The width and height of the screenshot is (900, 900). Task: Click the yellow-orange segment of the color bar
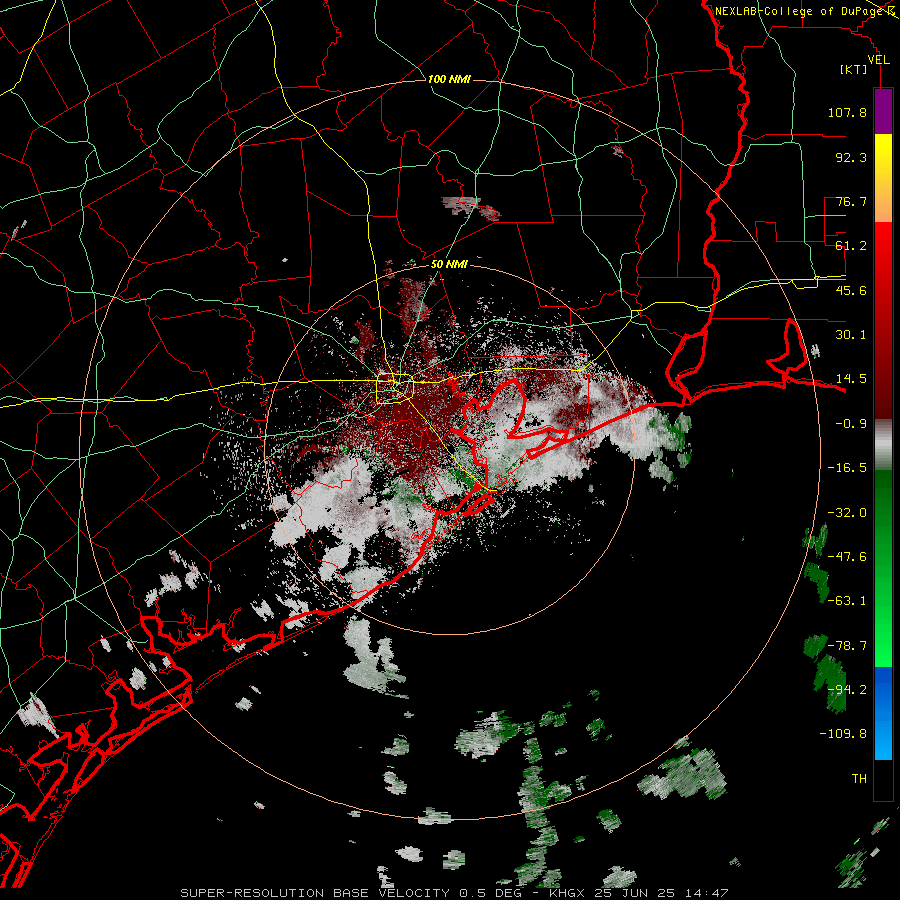pyautogui.click(x=883, y=178)
